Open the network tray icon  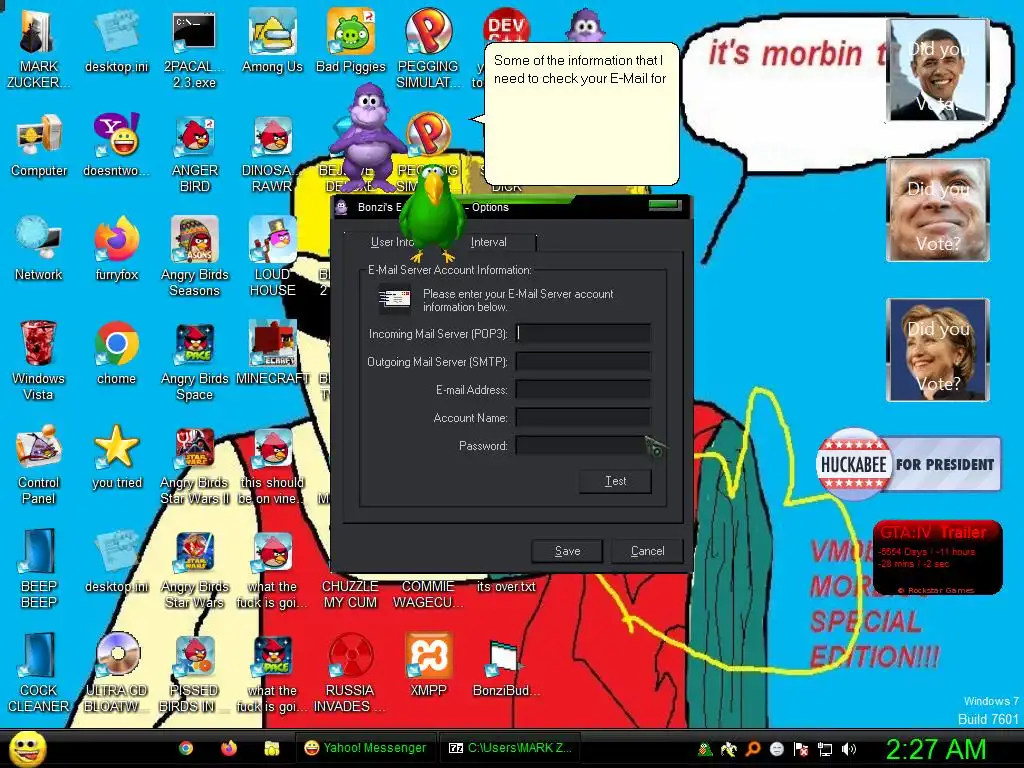[x=825, y=749]
